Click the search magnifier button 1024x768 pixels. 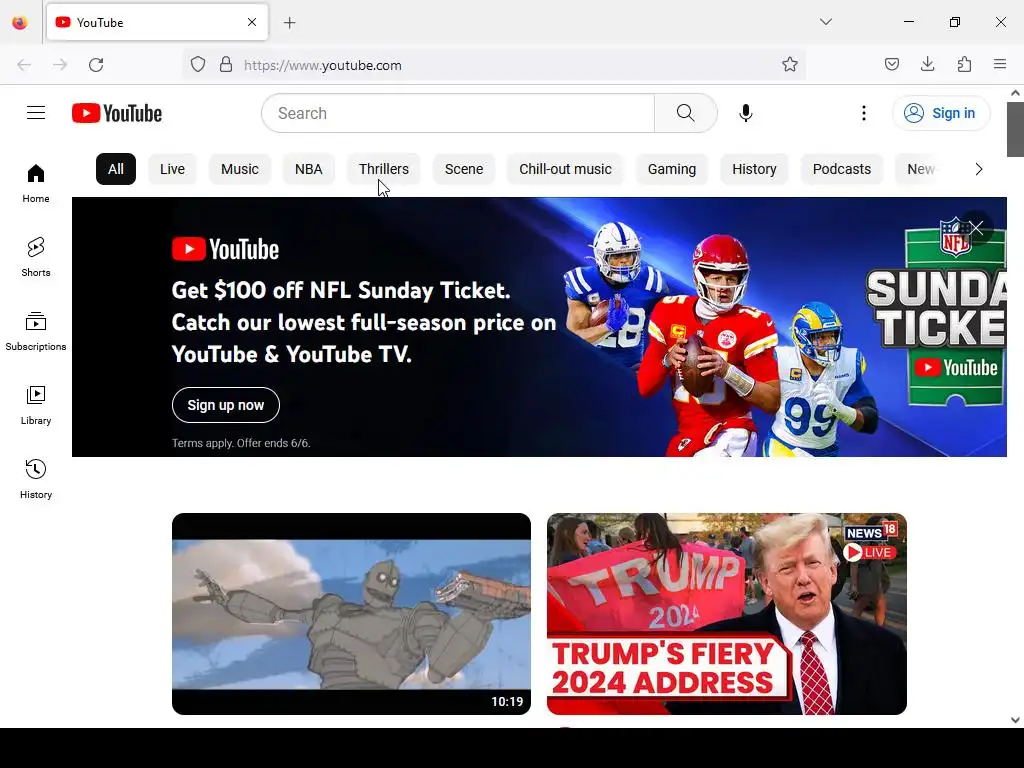tap(686, 113)
